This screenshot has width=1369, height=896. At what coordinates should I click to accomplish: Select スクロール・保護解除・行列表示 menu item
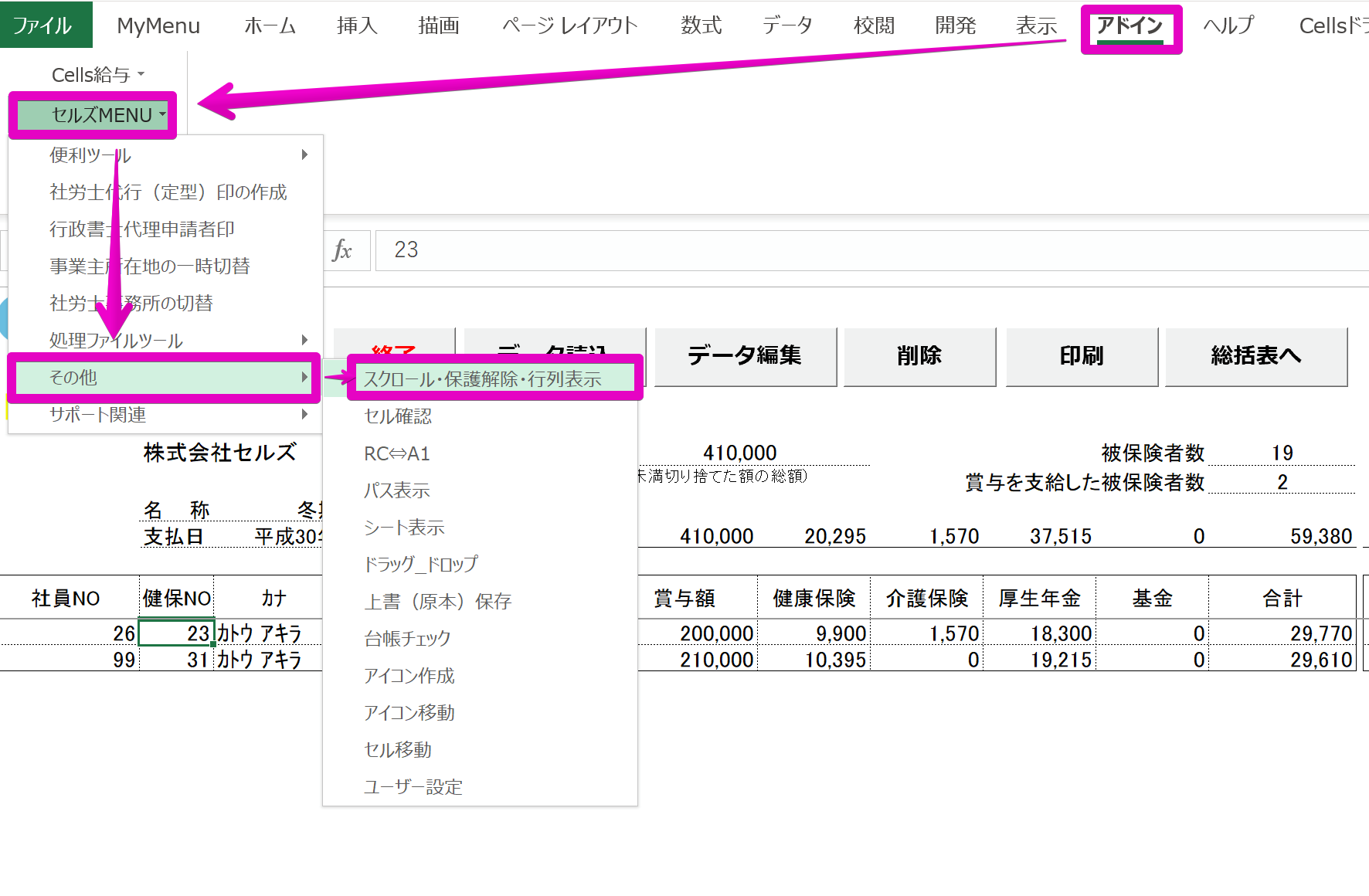click(x=482, y=379)
